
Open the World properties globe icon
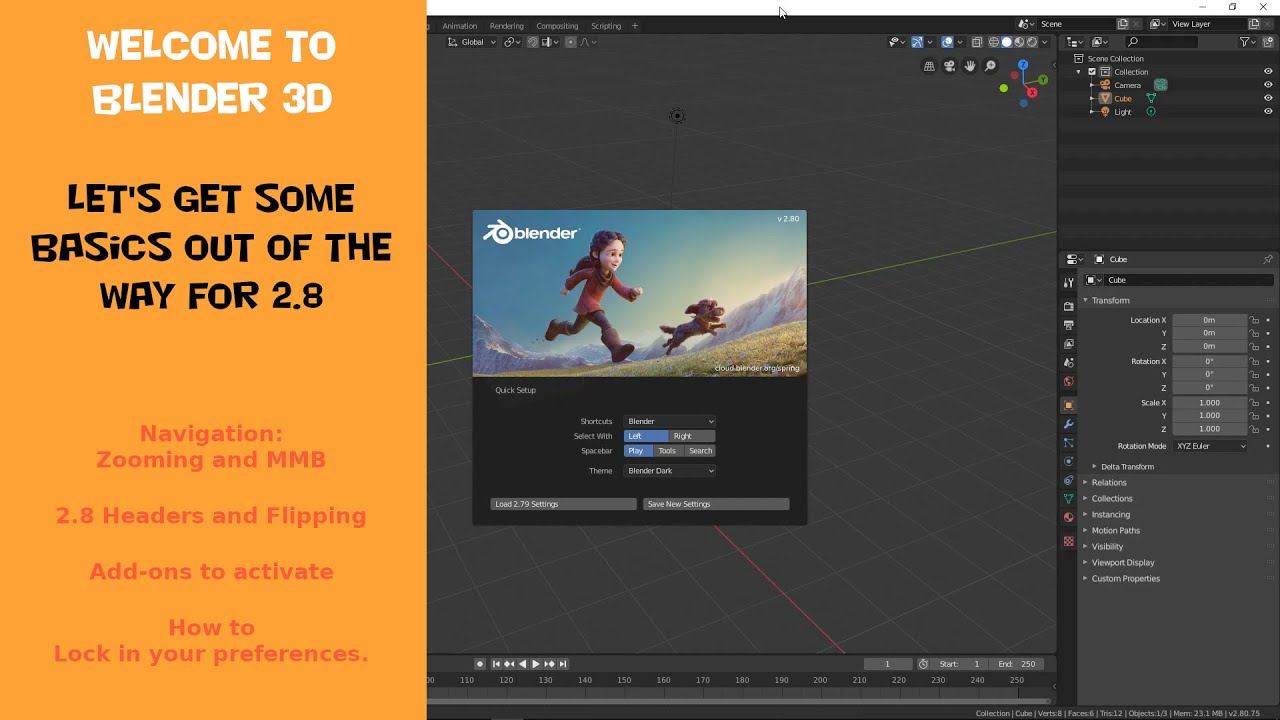(1068, 381)
